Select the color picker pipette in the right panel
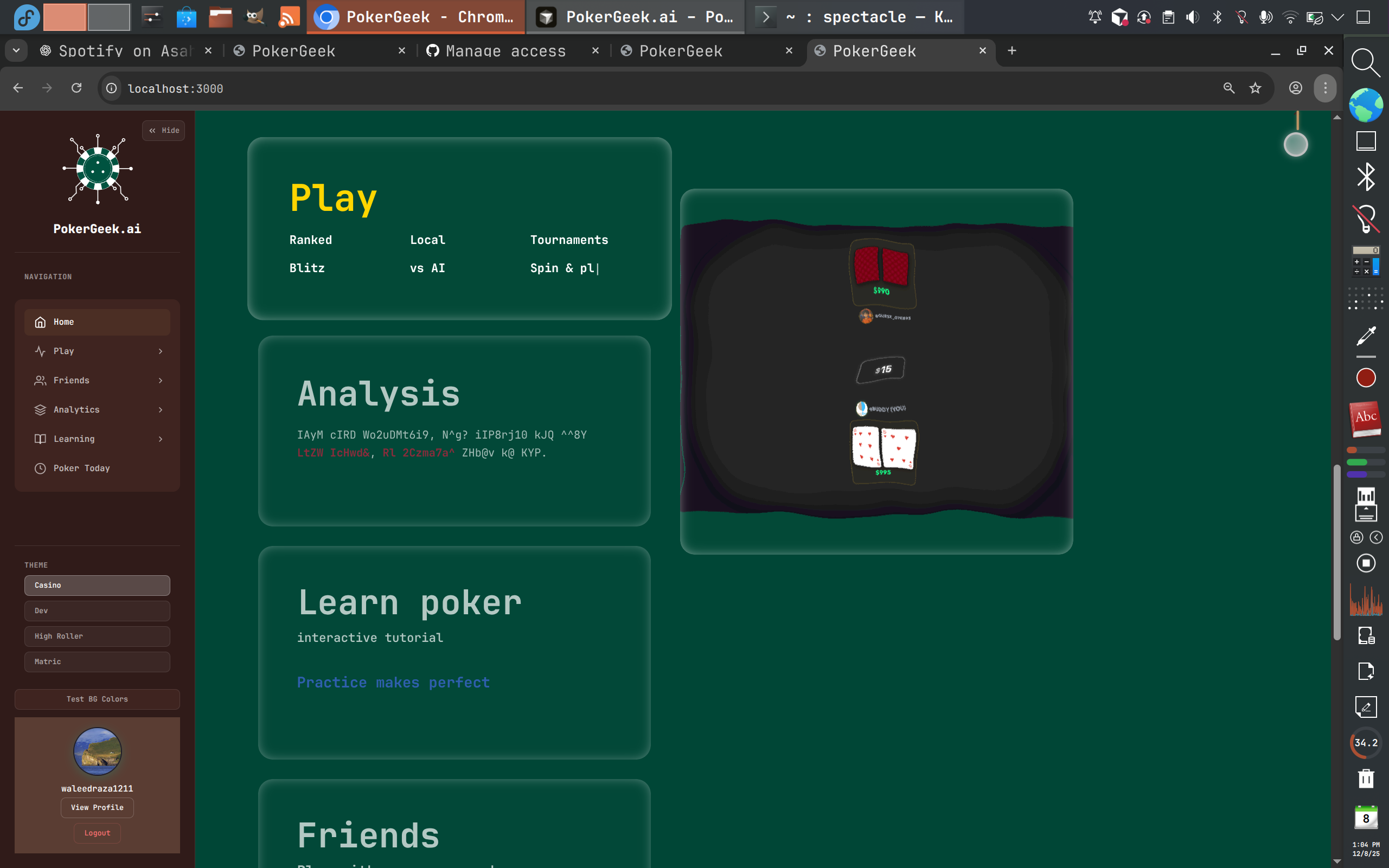Viewport: 1389px width, 868px height. (x=1367, y=335)
